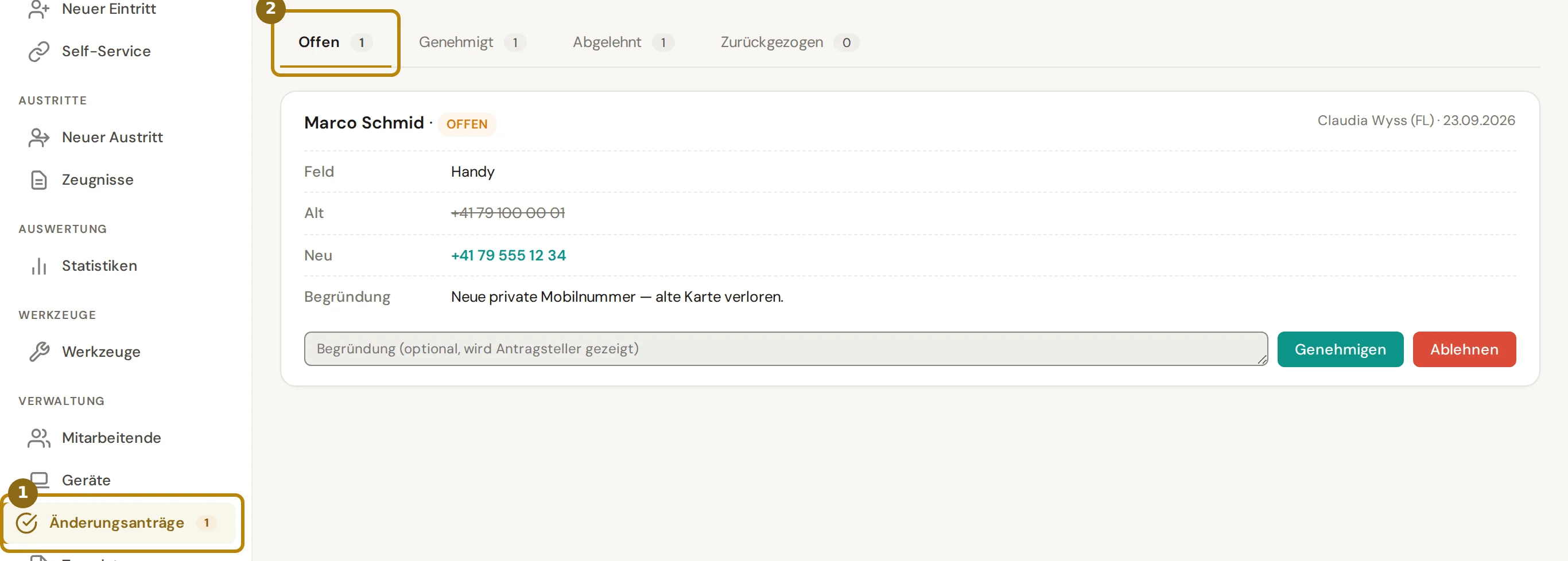Open the Genehmigt tab
This screenshot has height=561, width=1568.
[472, 42]
